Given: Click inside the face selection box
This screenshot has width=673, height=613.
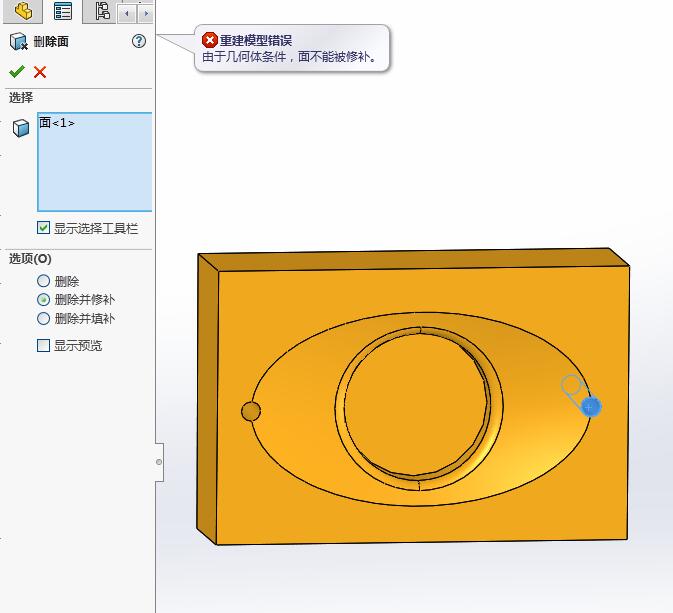Looking at the screenshot, I should click(94, 162).
